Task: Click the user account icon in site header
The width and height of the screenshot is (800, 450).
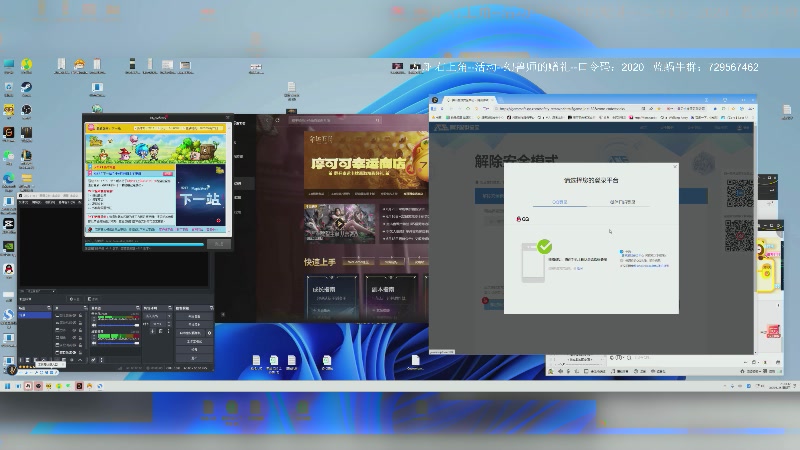Action: [x=739, y=128]
